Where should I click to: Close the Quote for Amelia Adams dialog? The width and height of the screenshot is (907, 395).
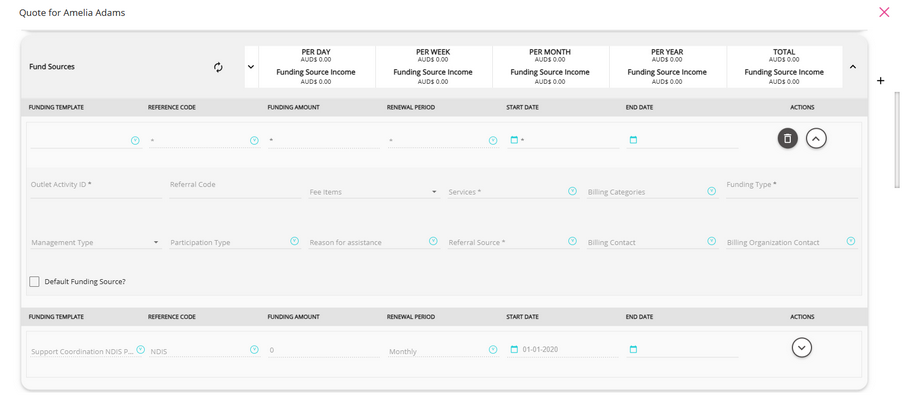(x=884, y=12)
